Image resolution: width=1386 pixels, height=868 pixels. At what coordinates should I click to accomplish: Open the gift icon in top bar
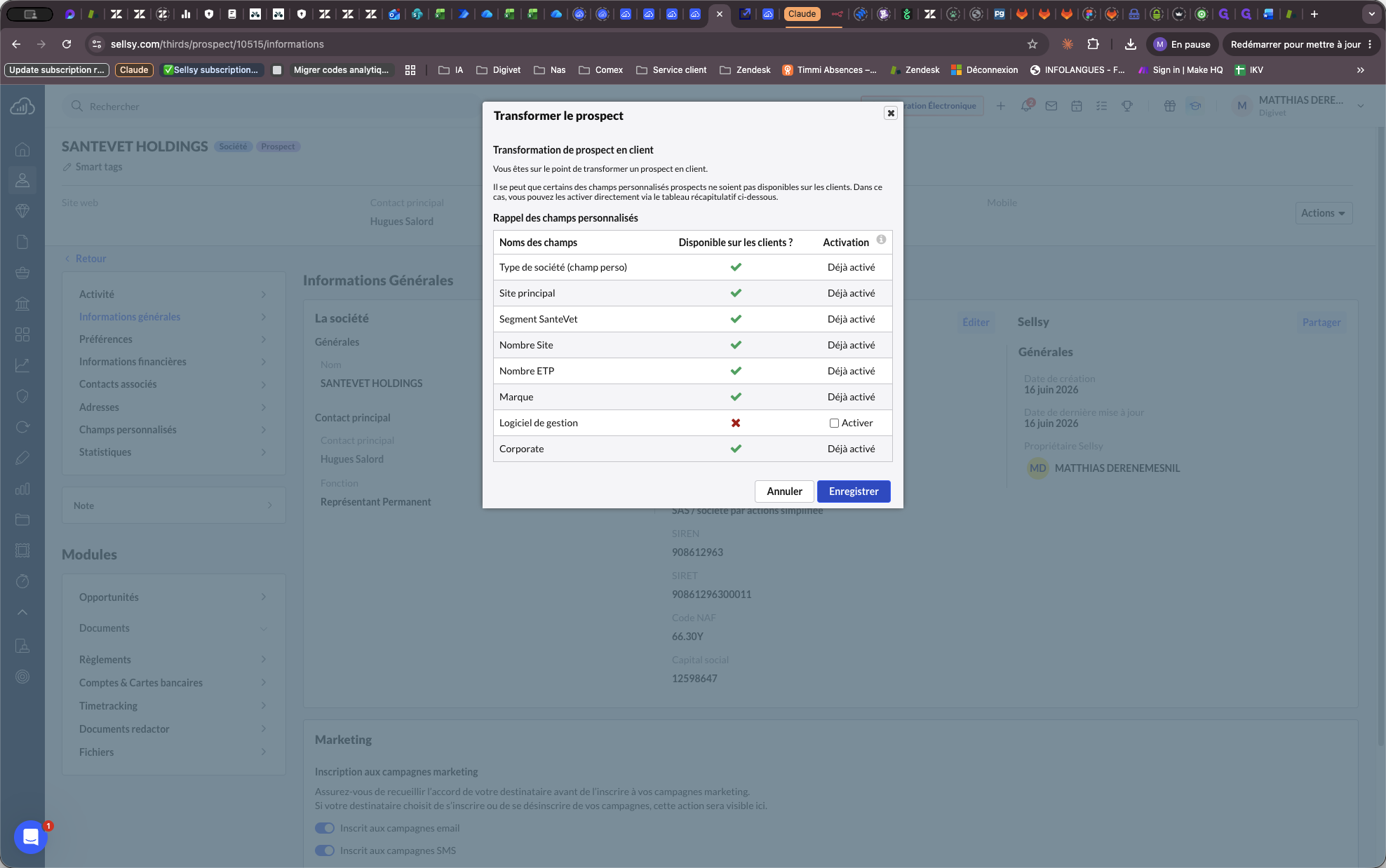coord(1170,106)
